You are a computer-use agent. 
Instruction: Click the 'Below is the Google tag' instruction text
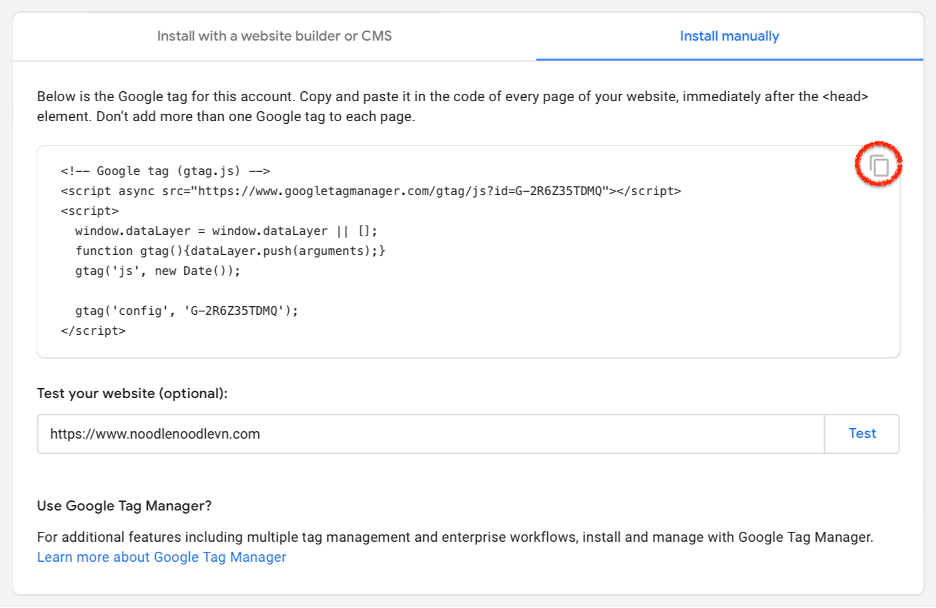tap(452, 106)
